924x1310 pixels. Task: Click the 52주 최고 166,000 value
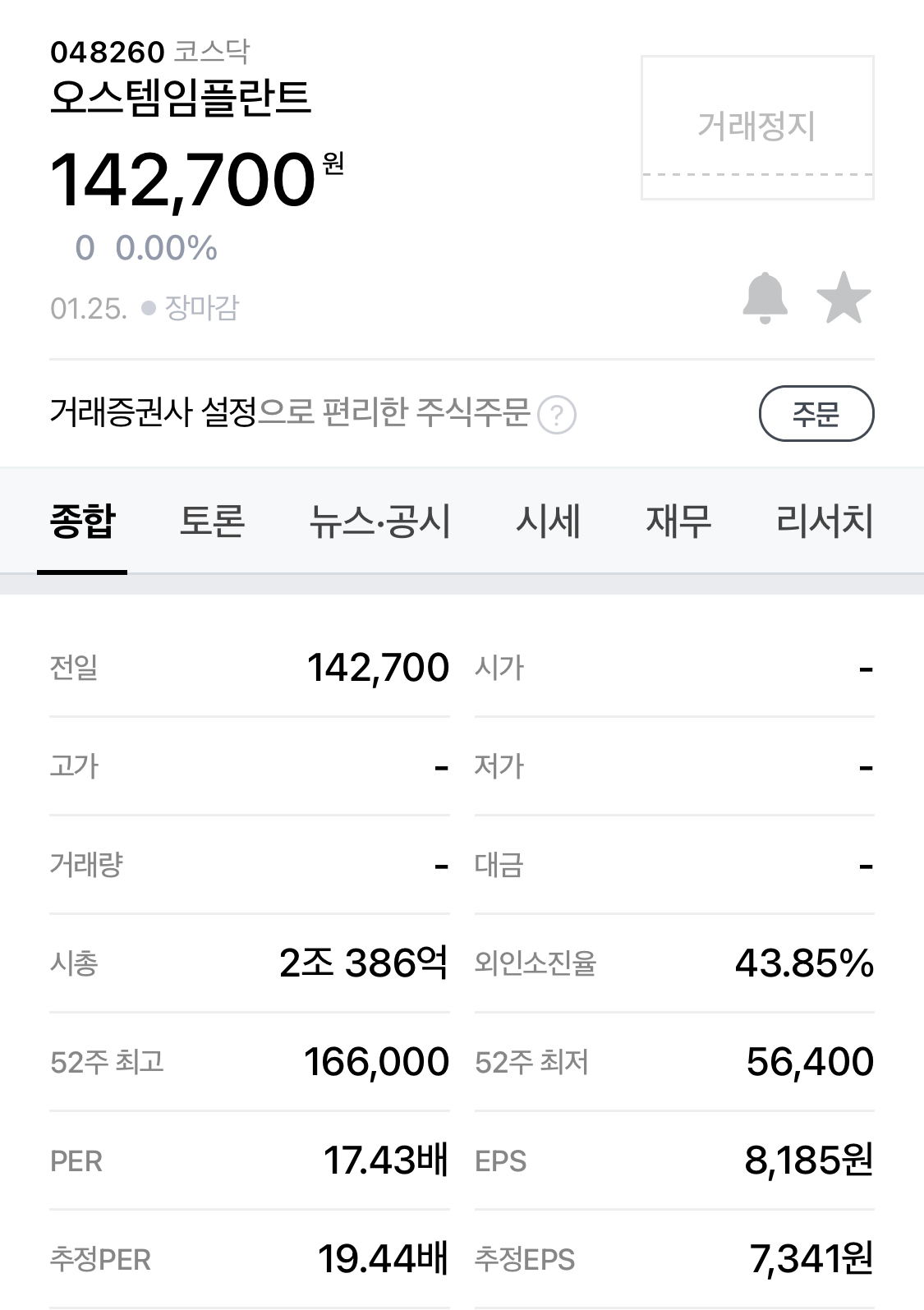point(376,1061)
